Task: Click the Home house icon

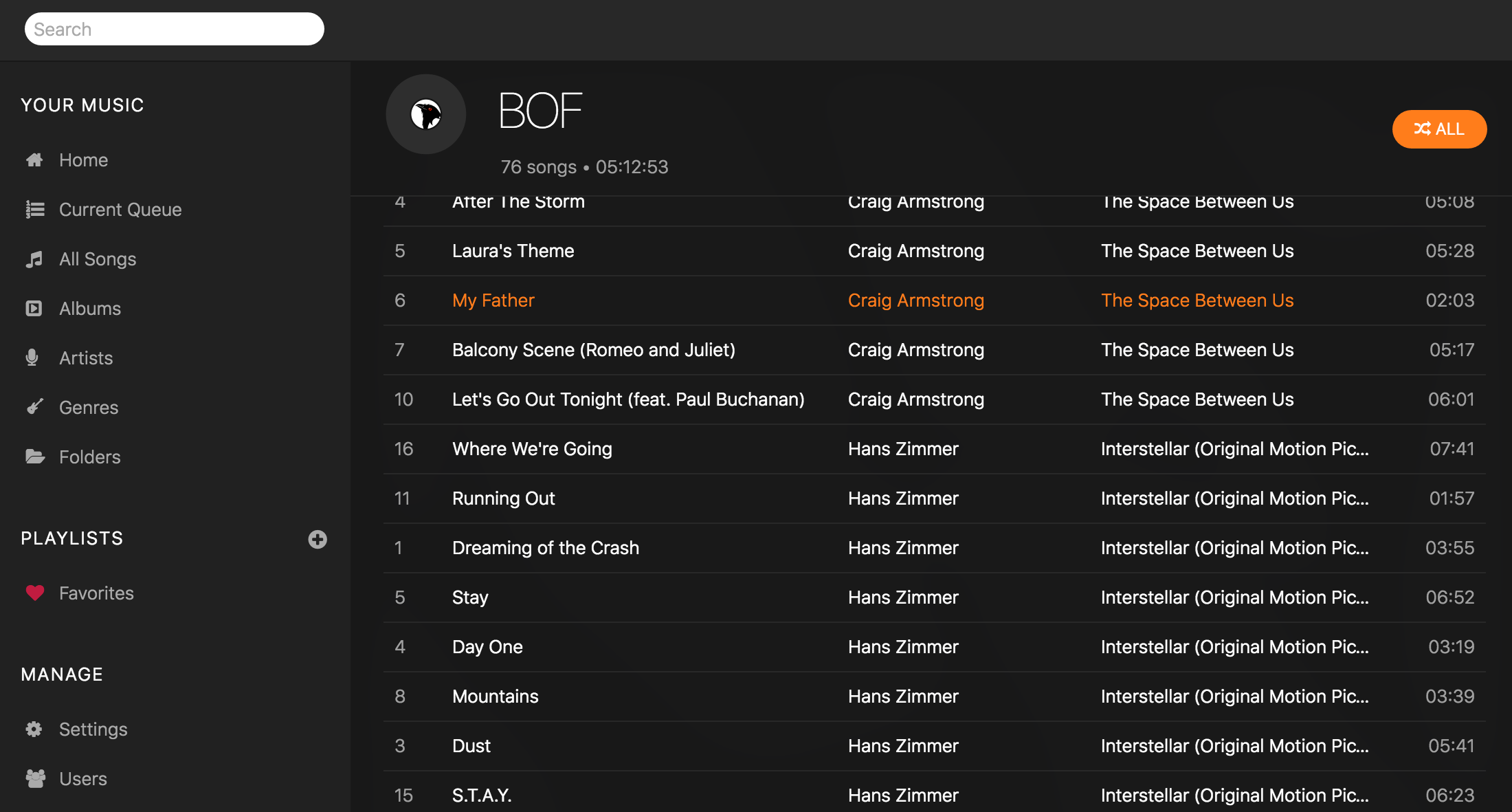Action: (34, 160)
